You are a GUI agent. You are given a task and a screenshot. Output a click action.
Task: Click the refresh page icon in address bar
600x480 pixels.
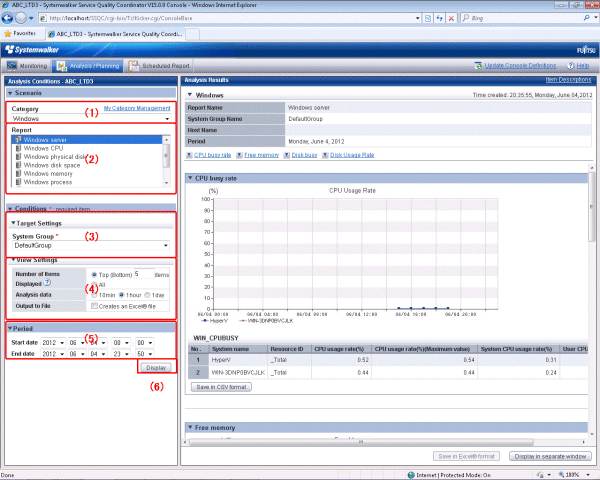(x=440, y=18)
